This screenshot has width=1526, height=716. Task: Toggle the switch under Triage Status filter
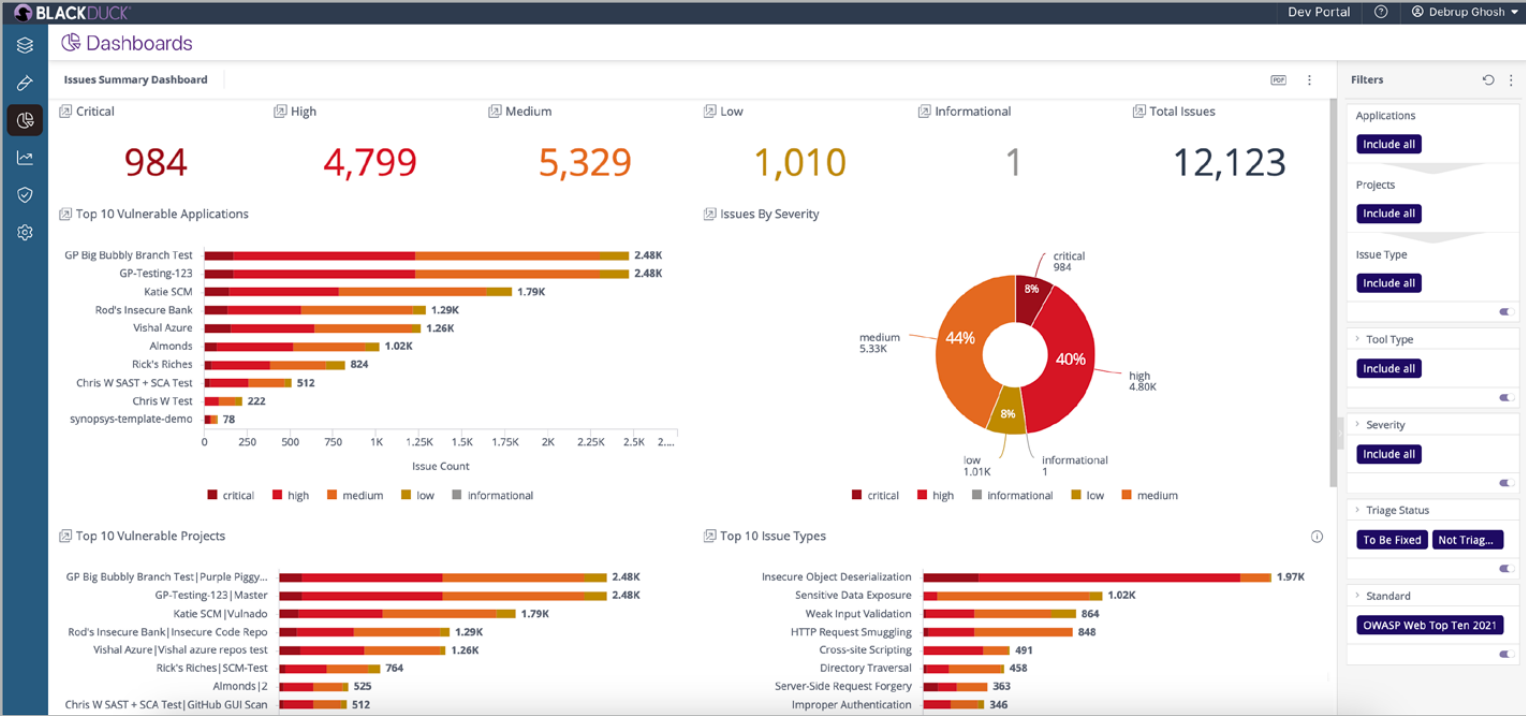tap(1506, 568)
